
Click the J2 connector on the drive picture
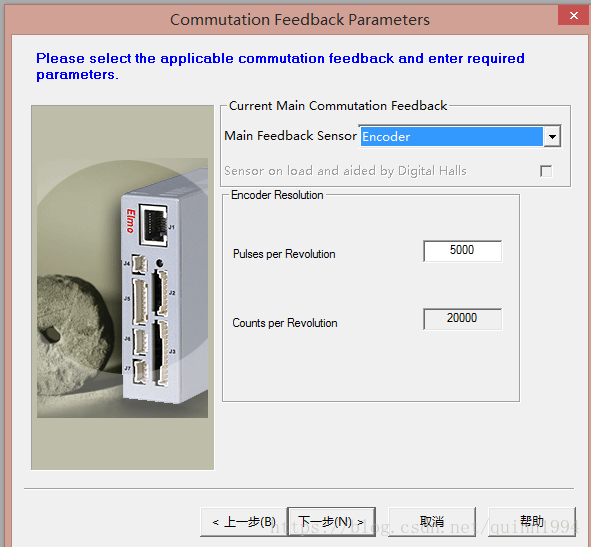click(161, 293)
